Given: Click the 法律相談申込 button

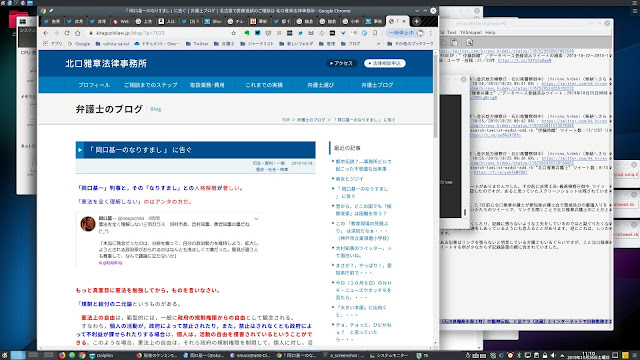Looking at the screenshot, I should point(384,63).
